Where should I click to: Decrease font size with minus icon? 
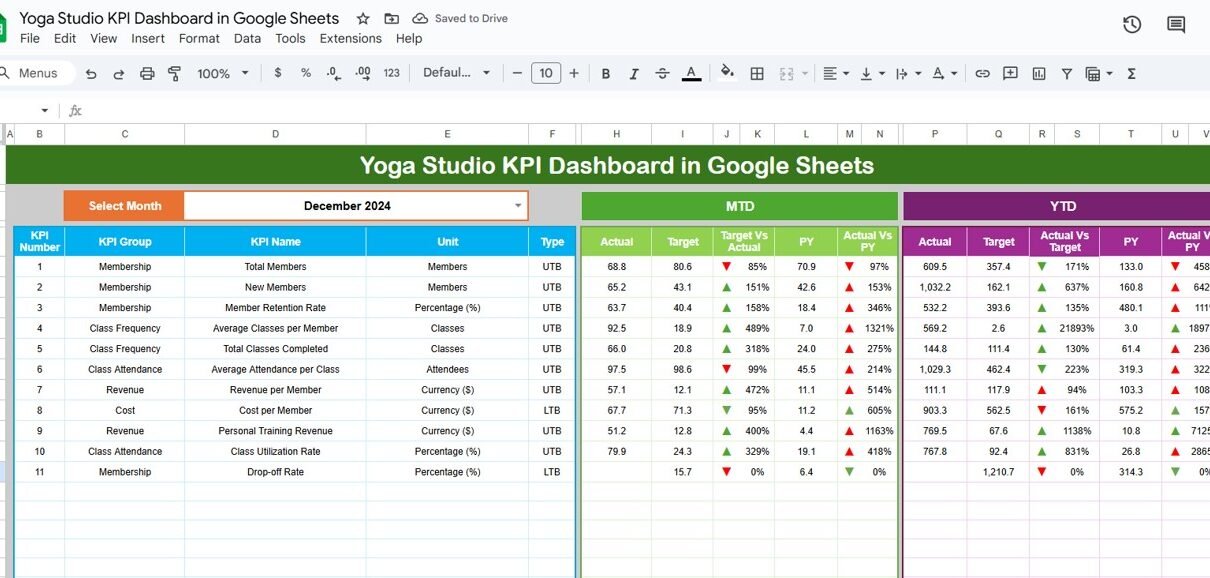point(517,73)
